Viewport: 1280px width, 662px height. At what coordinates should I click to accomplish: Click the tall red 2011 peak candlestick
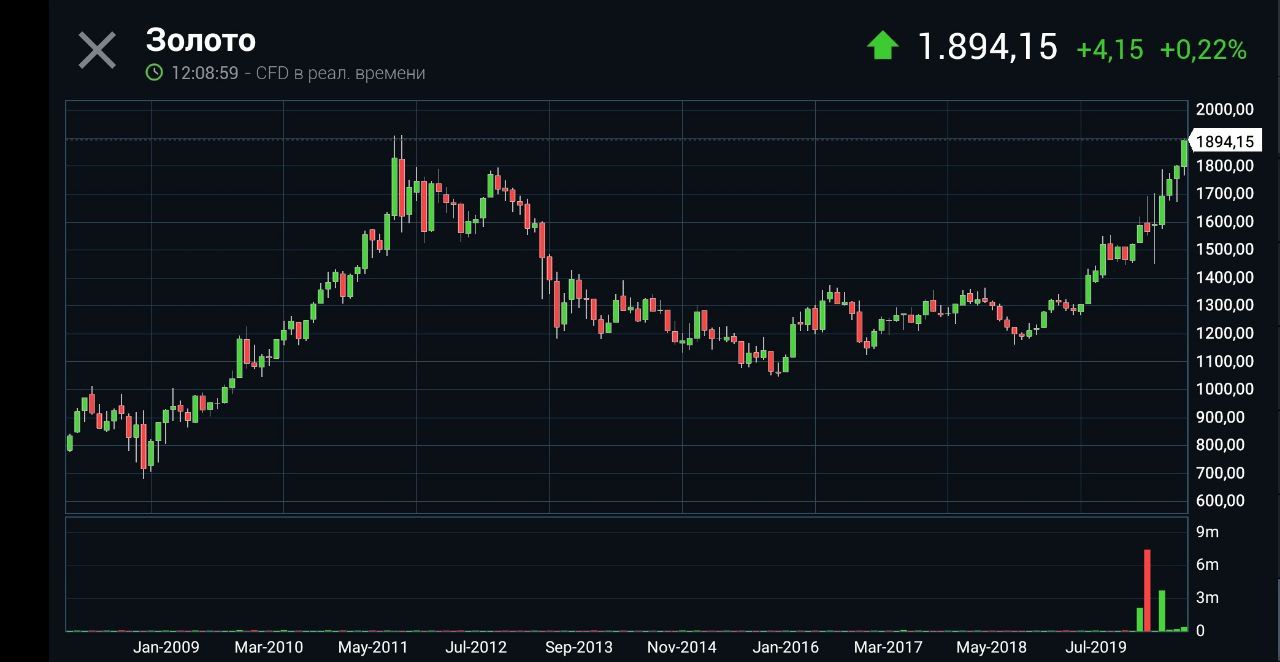click(402, 187)
